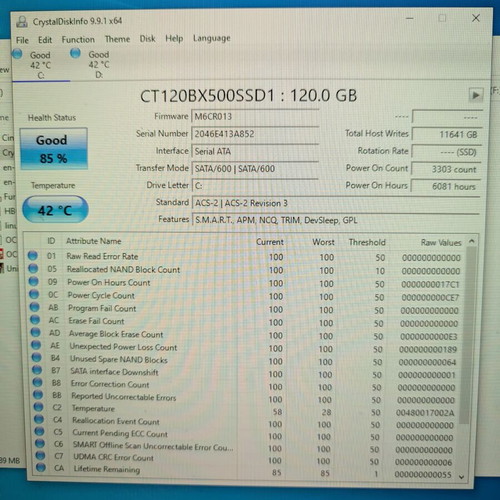Click the next disk arrow button
Viewport: 500px width, 500px height.
476,95
